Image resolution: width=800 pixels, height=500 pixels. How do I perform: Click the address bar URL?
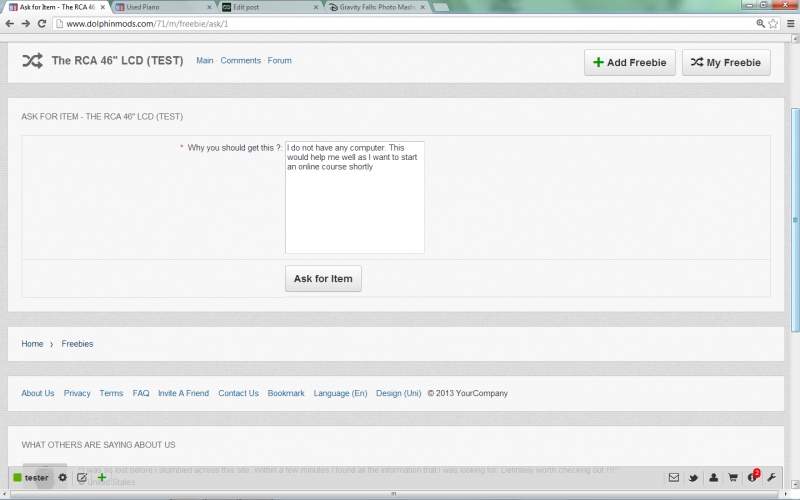[147, 23]
